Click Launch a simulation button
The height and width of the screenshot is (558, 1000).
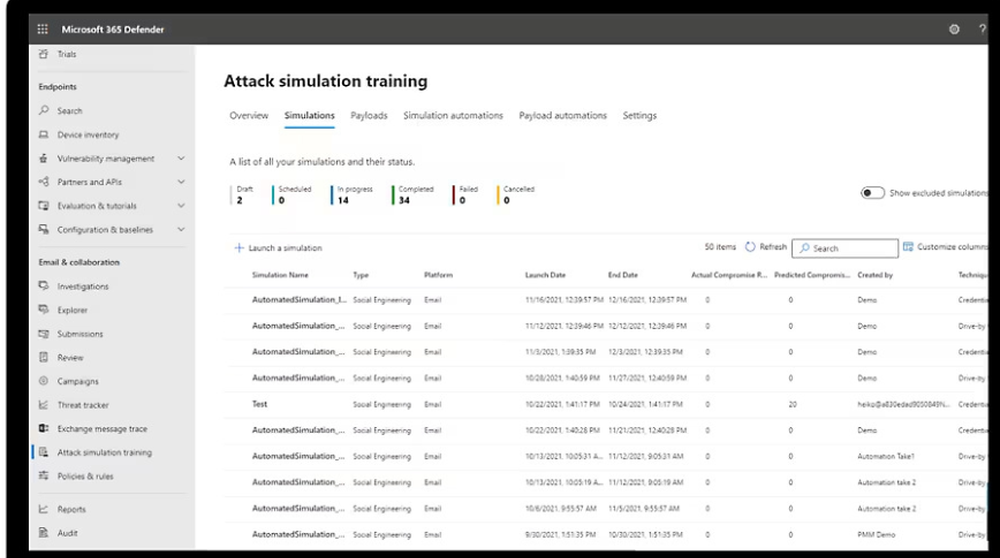point(278,247)
